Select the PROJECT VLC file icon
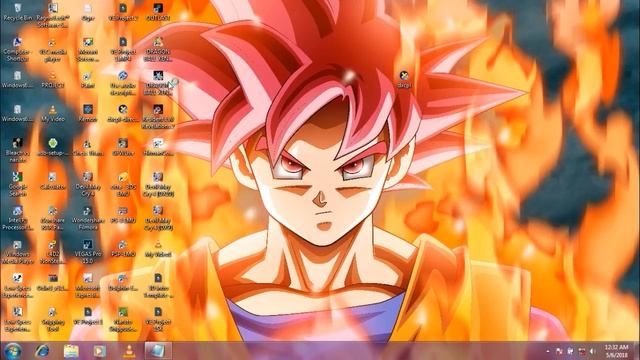This screenshot has height=360, width=640. [x=53, y=79]
